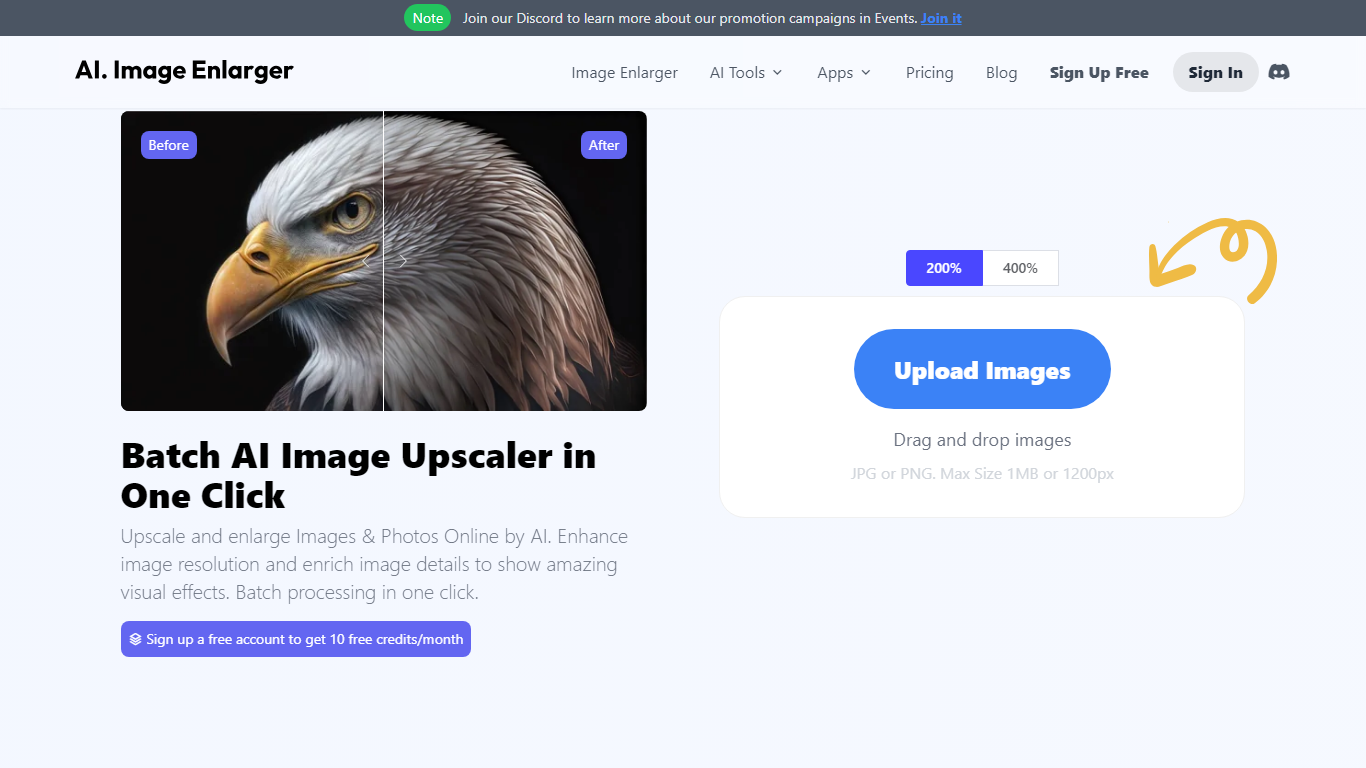Click the layers icon in signup banner

click(x=135, y=639)
